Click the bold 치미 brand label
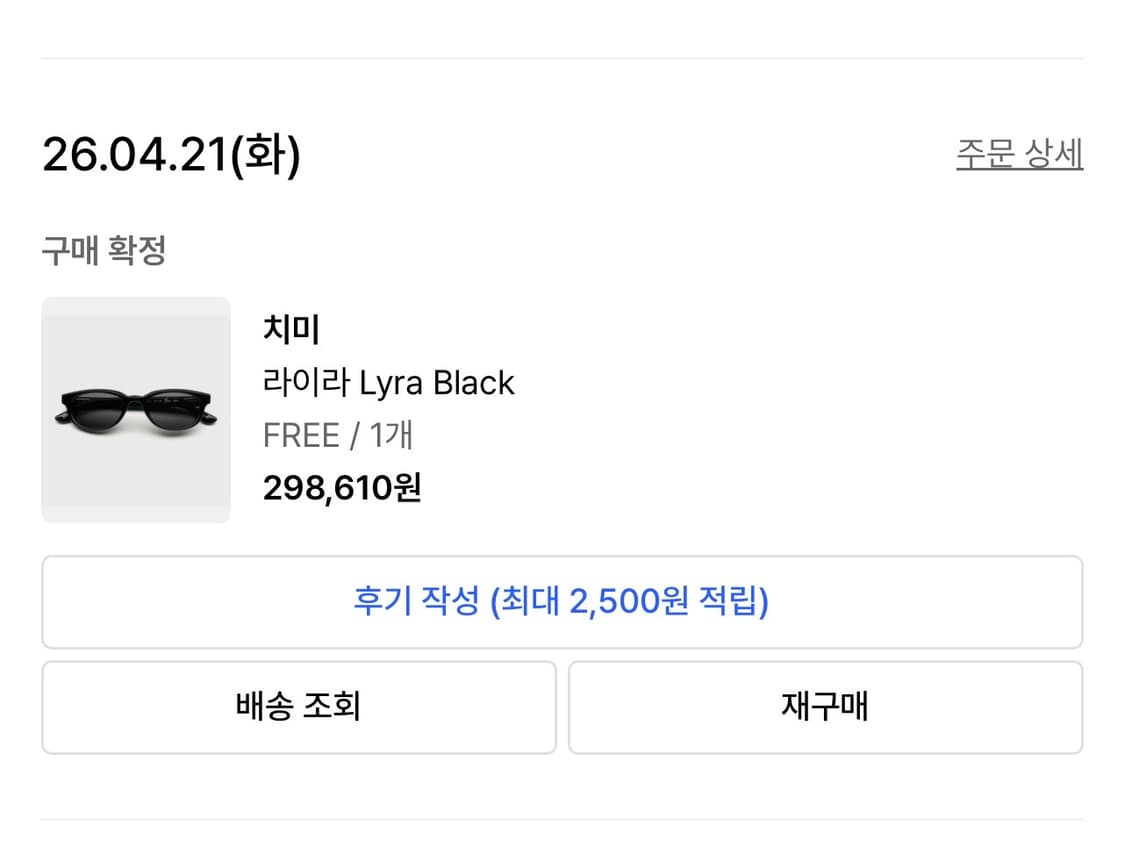This screenshot has height=849, width=1125. [290, 328]
